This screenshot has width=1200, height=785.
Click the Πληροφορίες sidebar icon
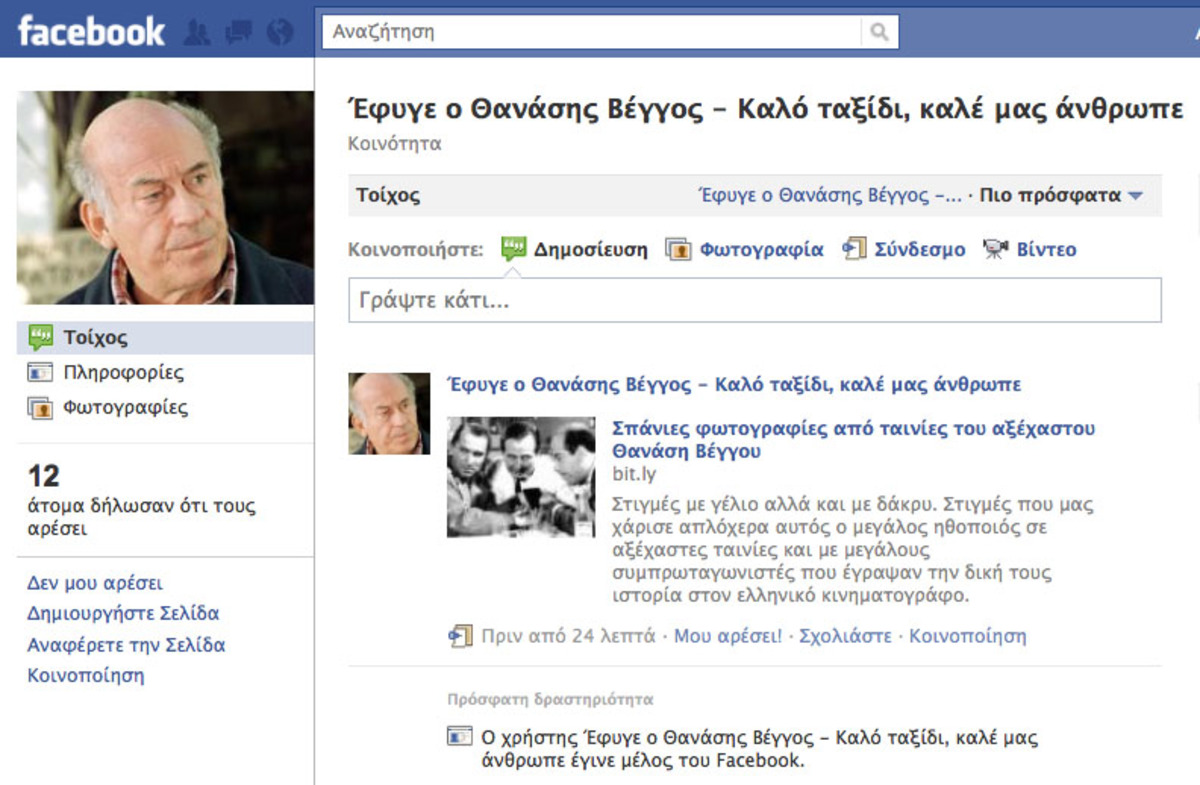point(40,373)
